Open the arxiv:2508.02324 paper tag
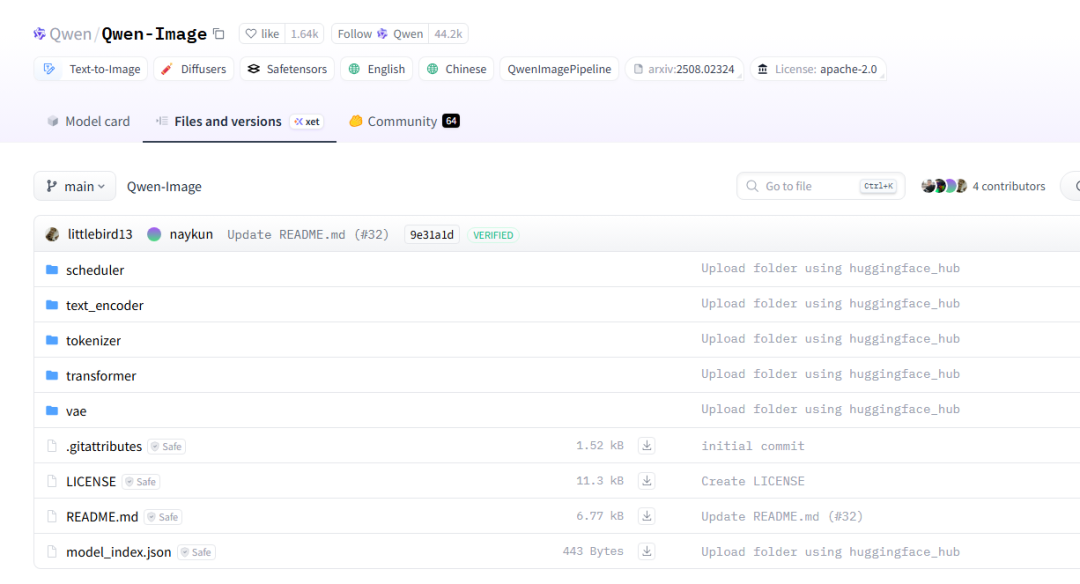 684,69
